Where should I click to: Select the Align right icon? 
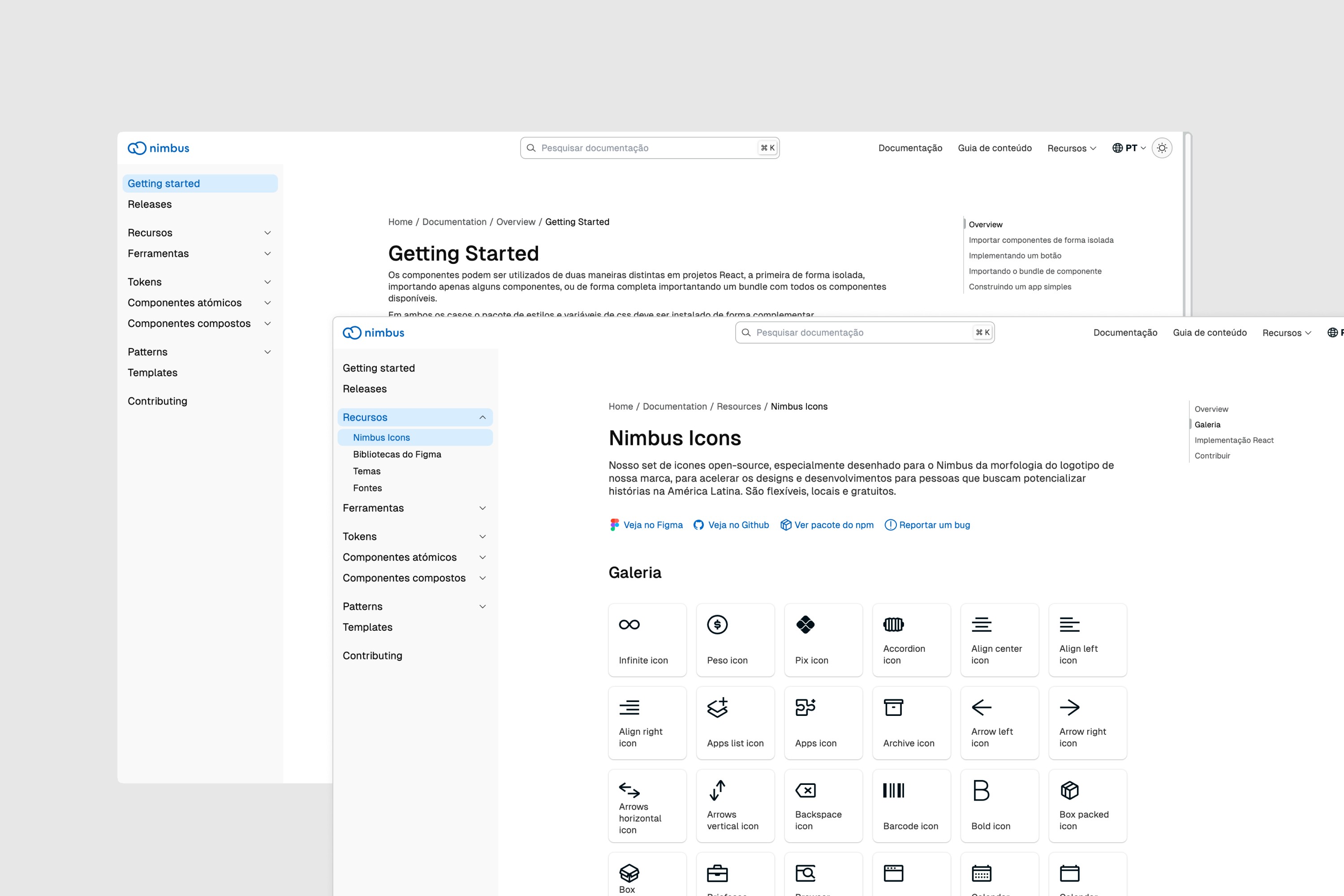pos(647,723)
